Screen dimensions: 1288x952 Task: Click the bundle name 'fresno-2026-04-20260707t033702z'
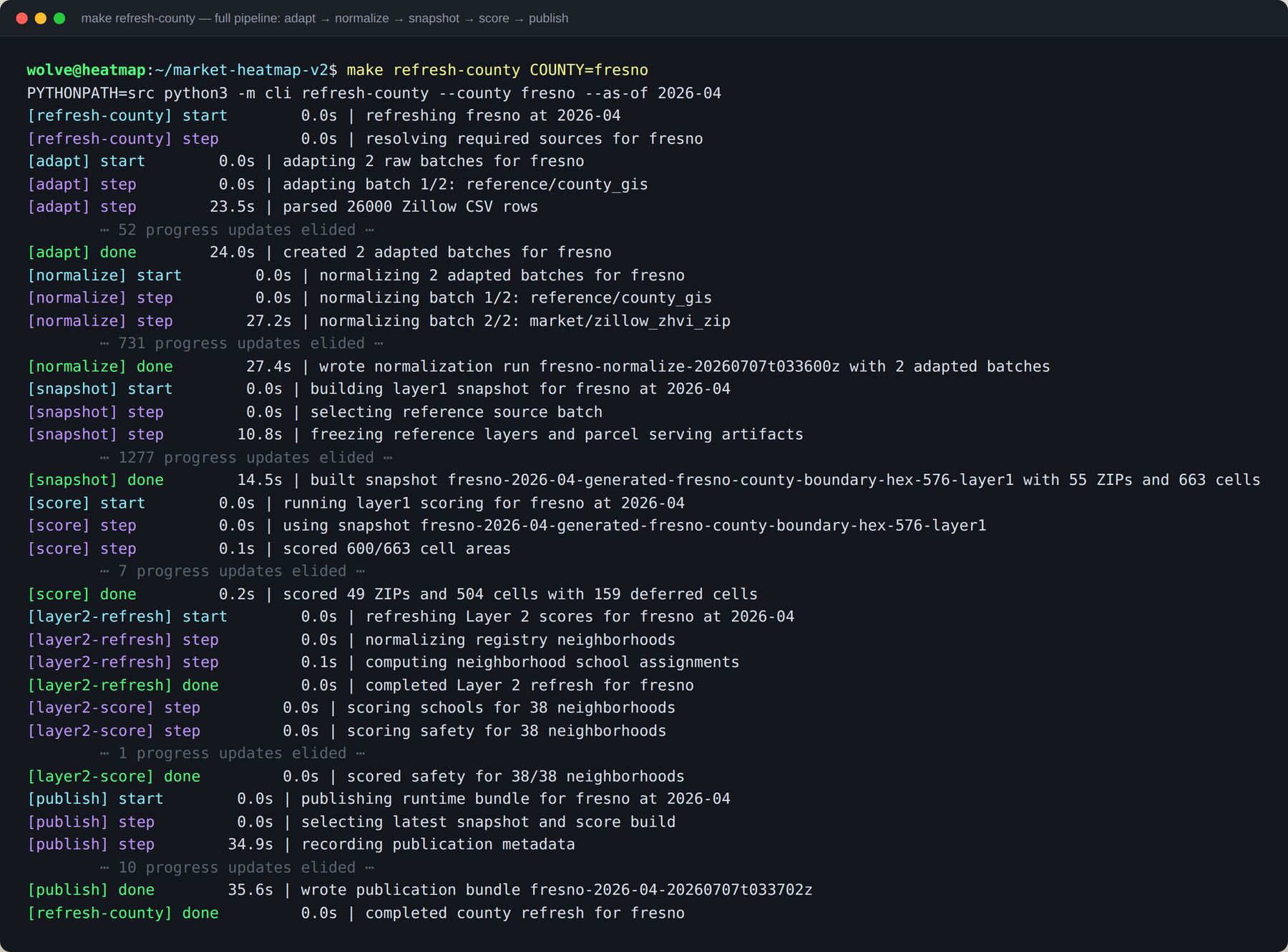[671, 890]
